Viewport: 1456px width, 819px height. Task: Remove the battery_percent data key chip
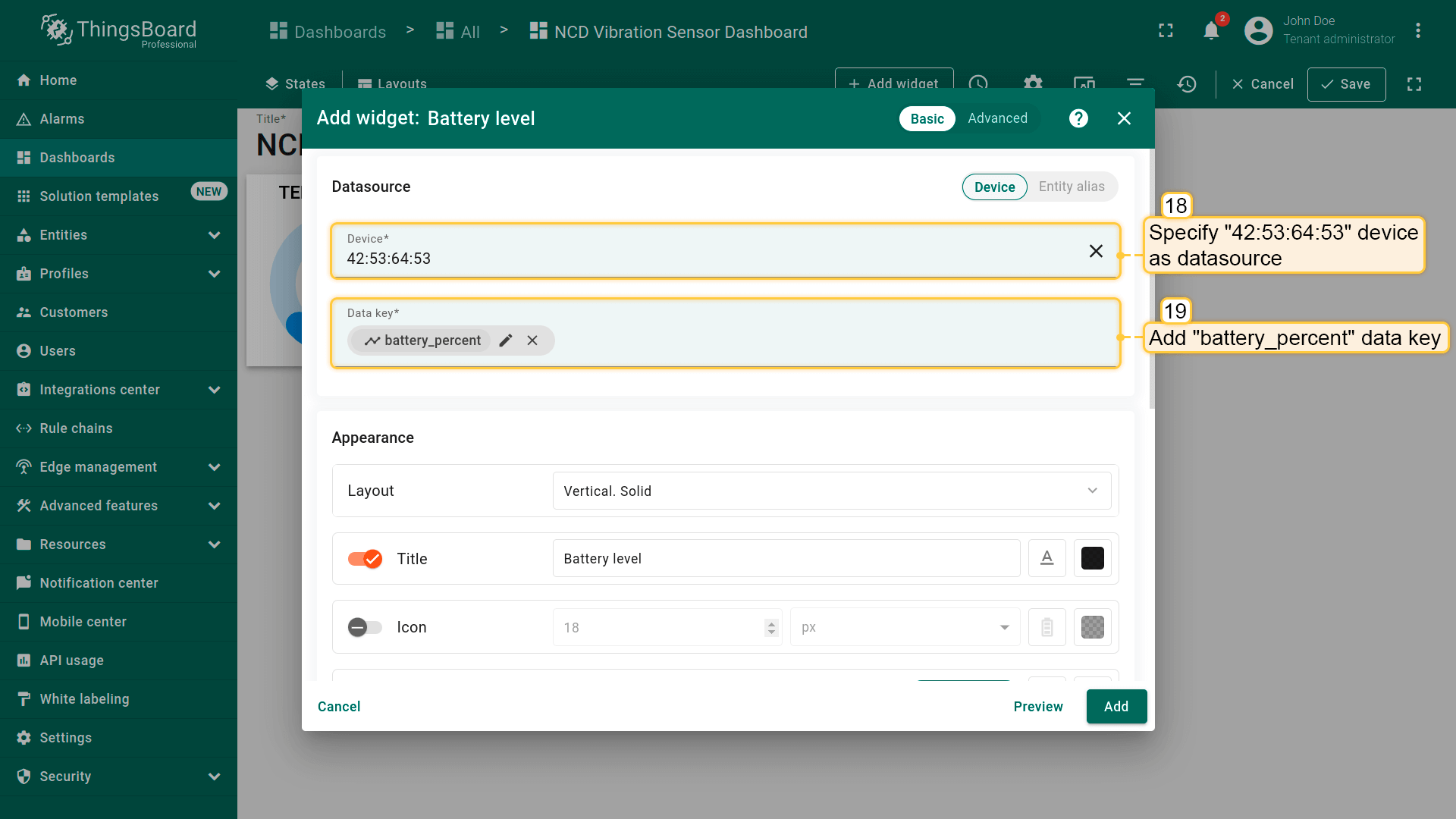[x=532, y=340]
